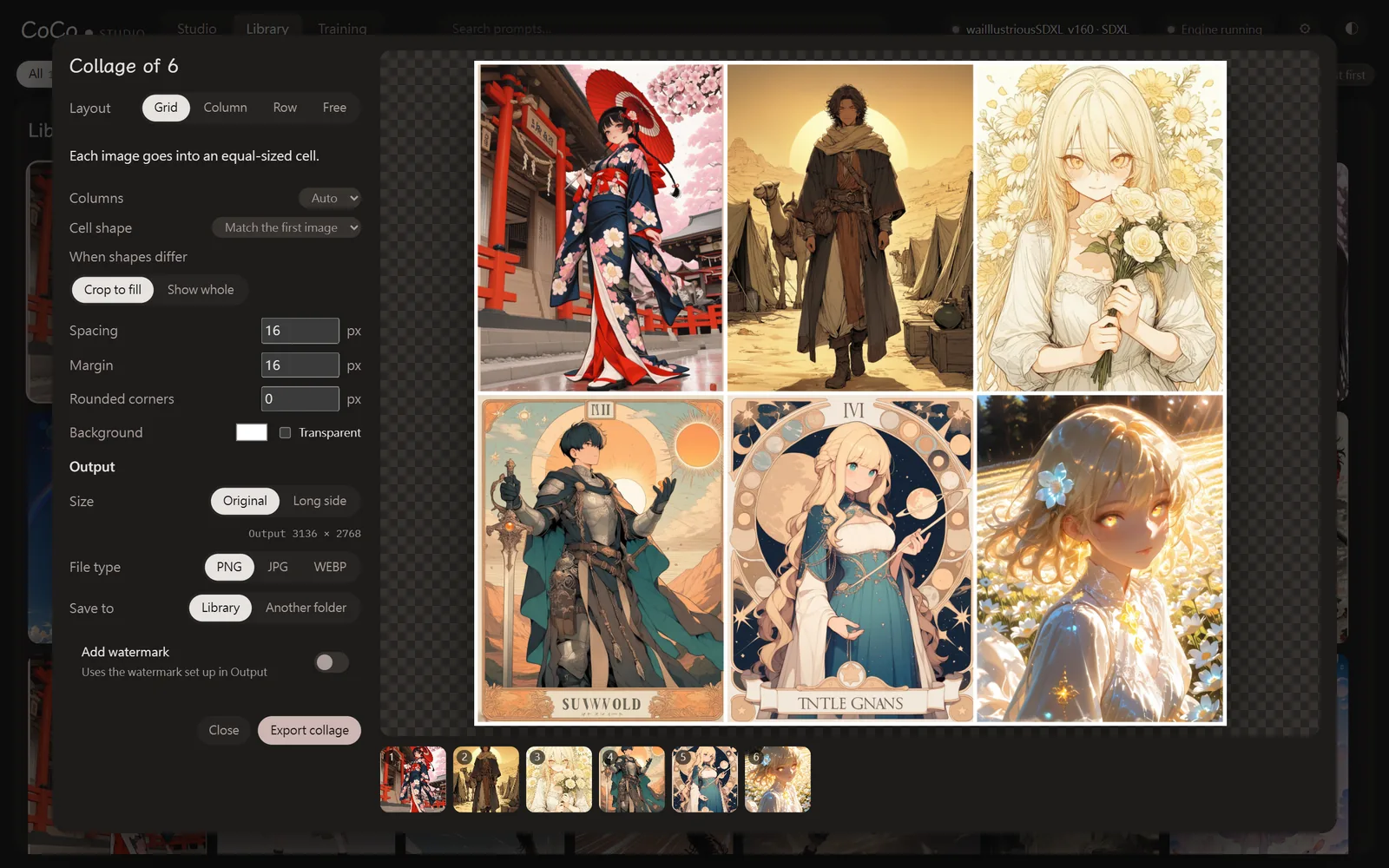Save to Library option
This screenshot has width=1389, height=868.
pos(221,608)
